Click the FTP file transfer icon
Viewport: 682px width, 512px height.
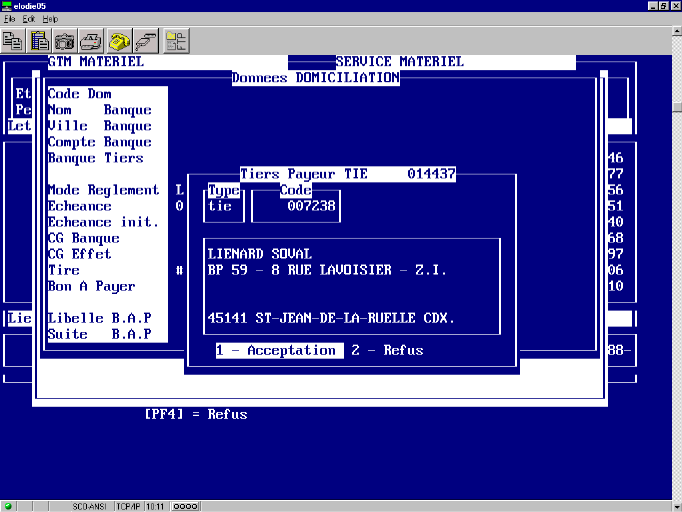click(x=176, y=41)
